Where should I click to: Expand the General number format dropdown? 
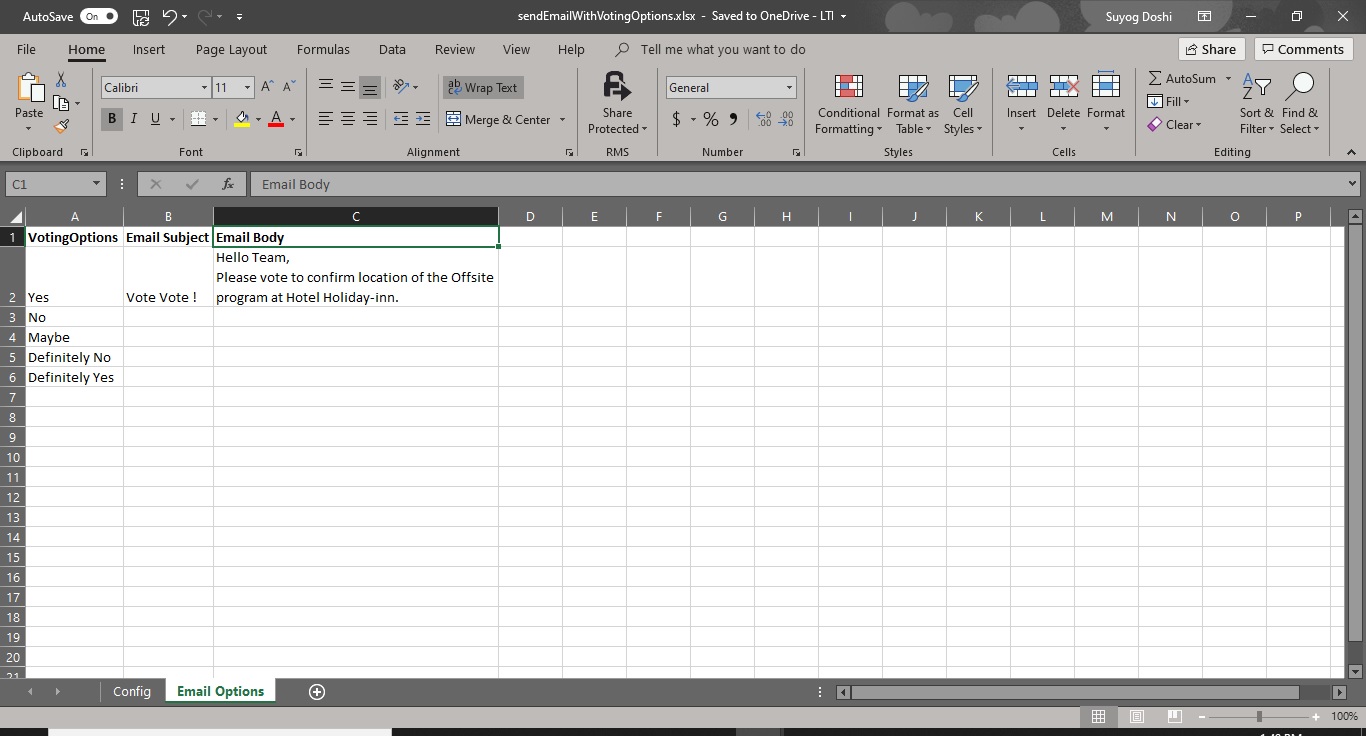point(789,88)
